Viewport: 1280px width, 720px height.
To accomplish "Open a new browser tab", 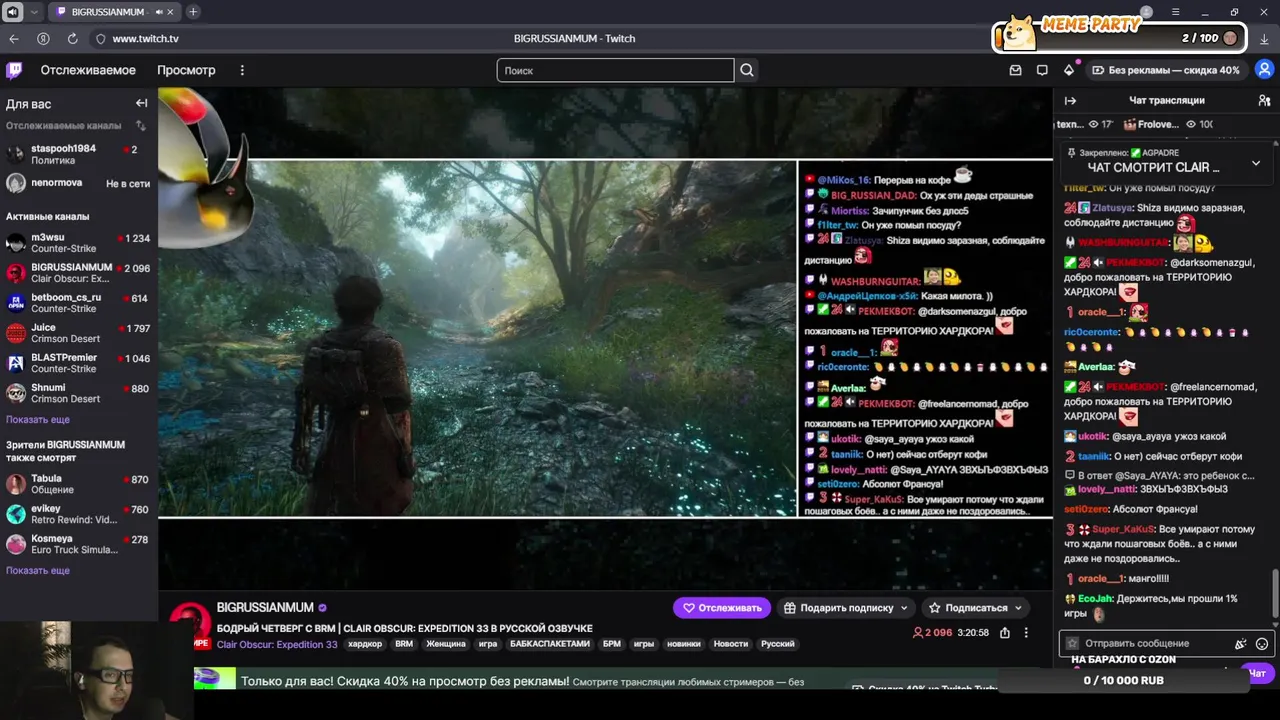I will tap(193, 12).
